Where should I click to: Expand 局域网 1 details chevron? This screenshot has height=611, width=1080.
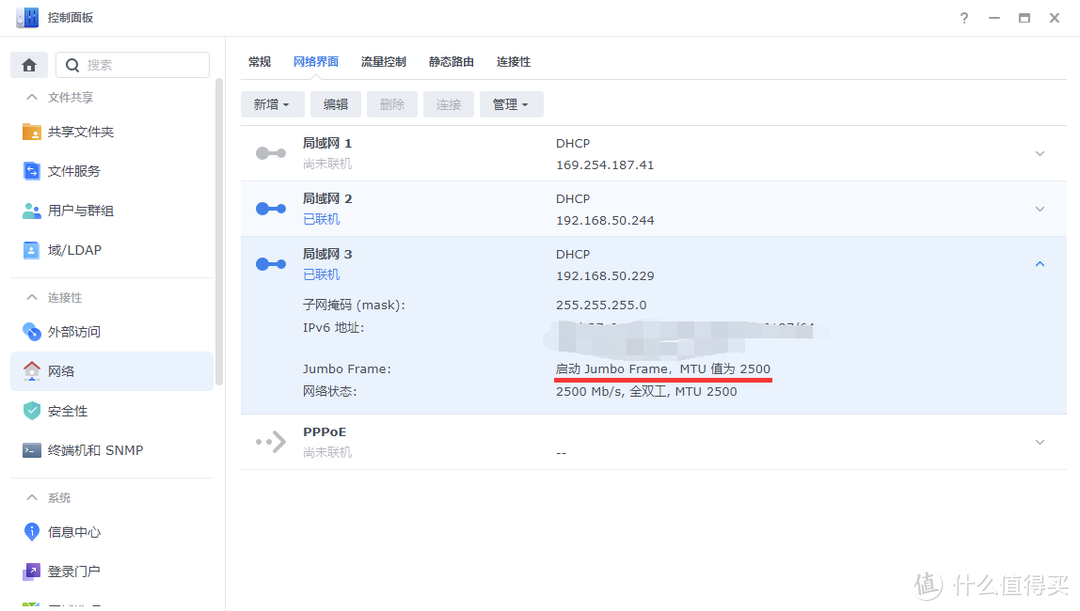tap(1039, 154)
